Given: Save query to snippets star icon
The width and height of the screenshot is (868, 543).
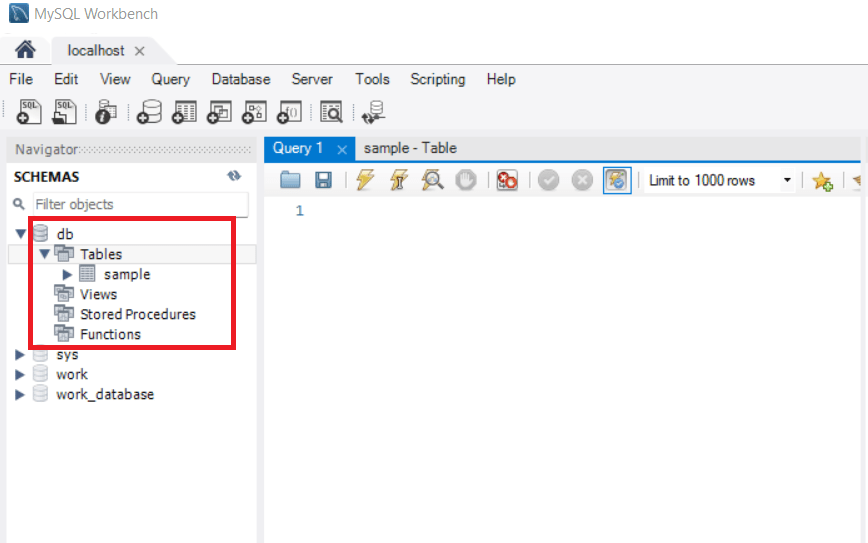Looking at the screenshot, I should (x=822, y=180).
